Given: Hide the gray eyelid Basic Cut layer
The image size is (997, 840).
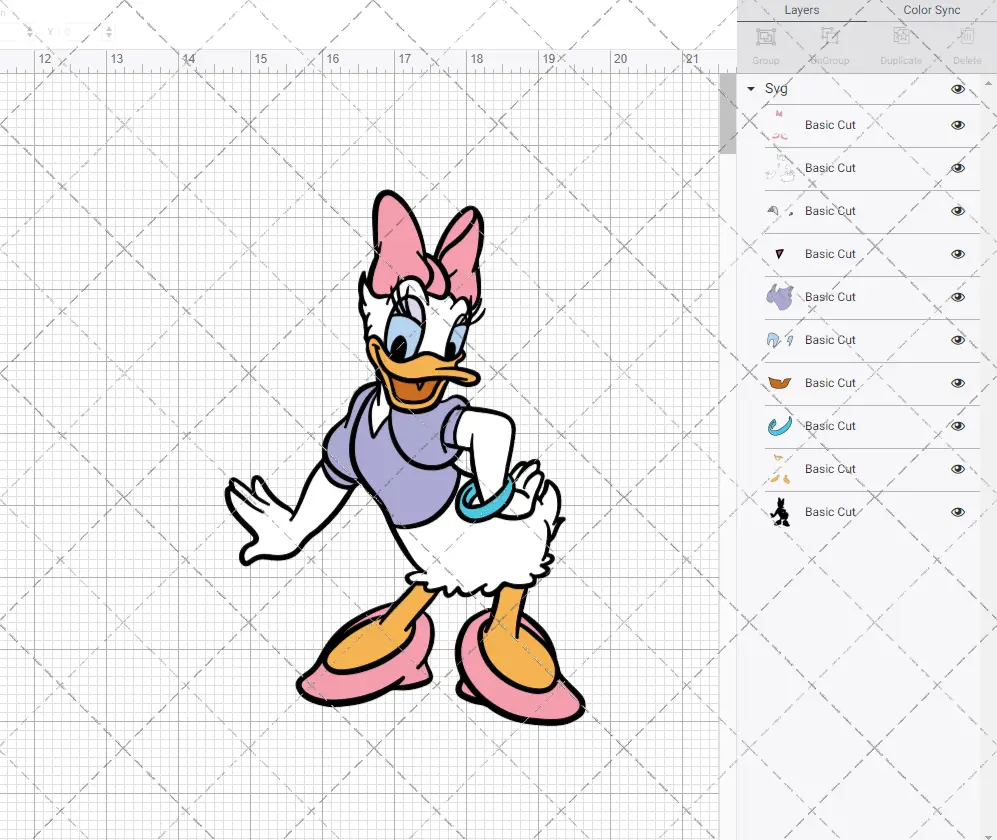Looking at the screenshot, I should (x=958, y=211).
